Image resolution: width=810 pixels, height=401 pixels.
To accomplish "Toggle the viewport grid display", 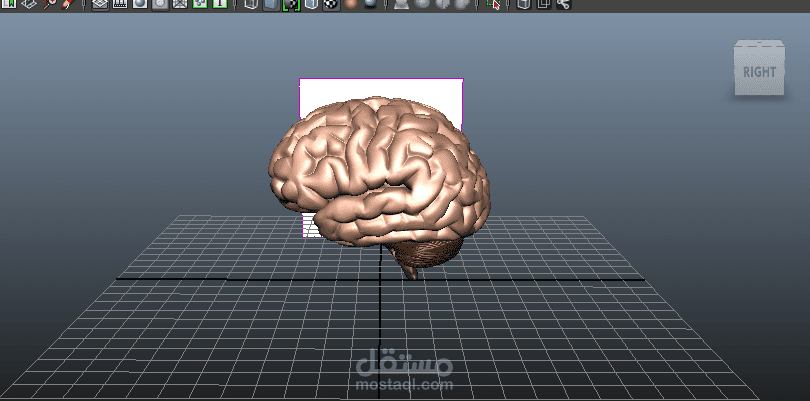I will [x=100, y=4].
